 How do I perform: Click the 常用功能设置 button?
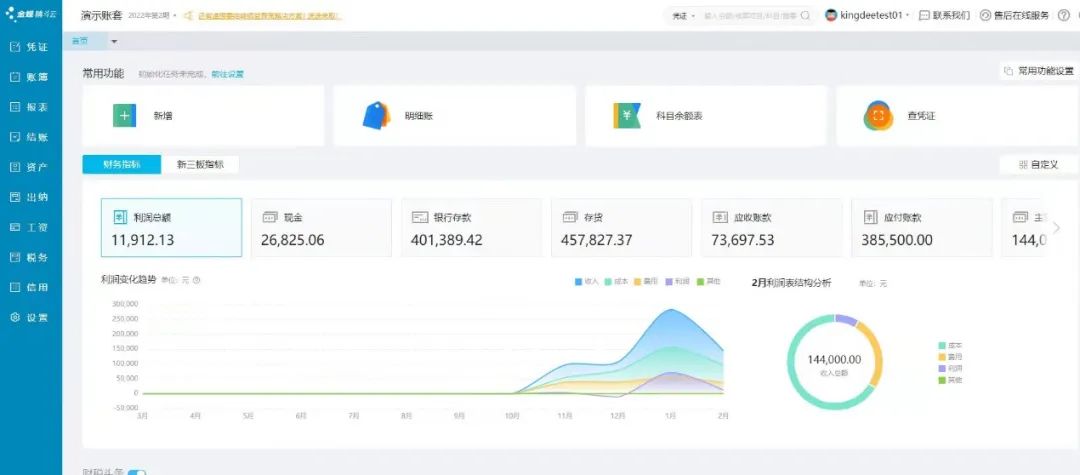click(1038, 71)
